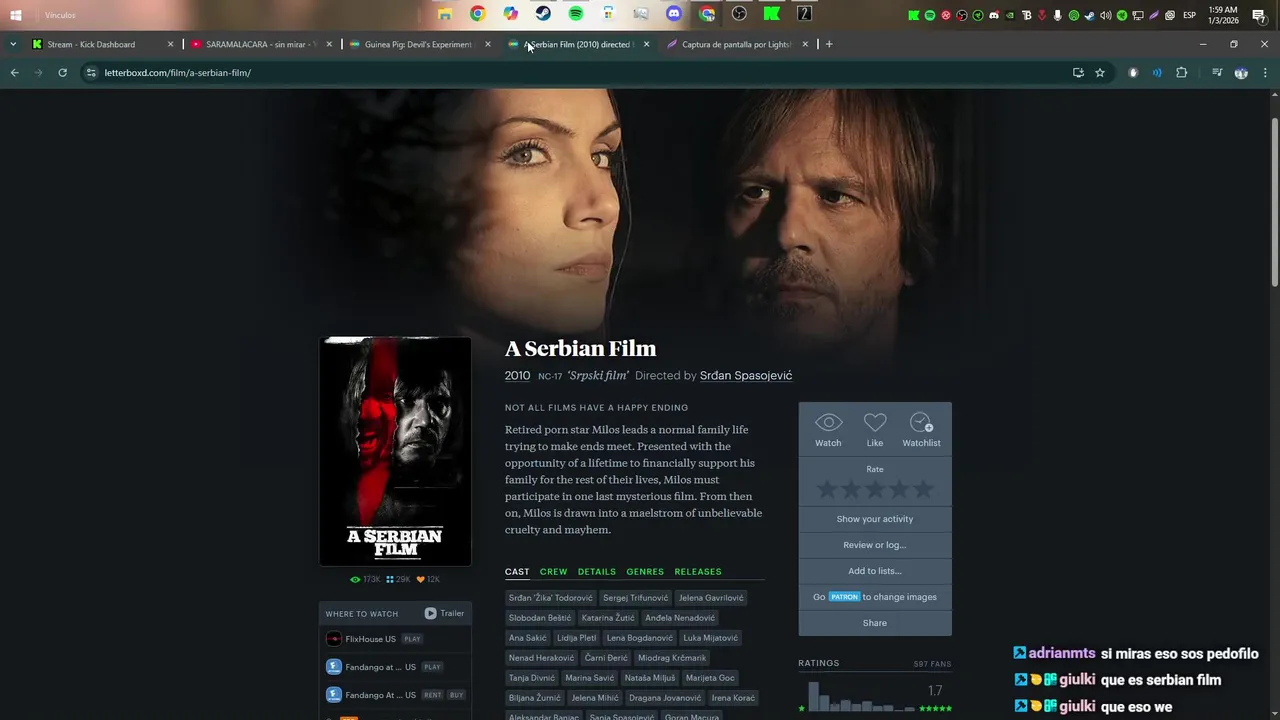Close the Guinea Pig browser tab
Viewport: 1280px width, 720px height.
[488, 44]
